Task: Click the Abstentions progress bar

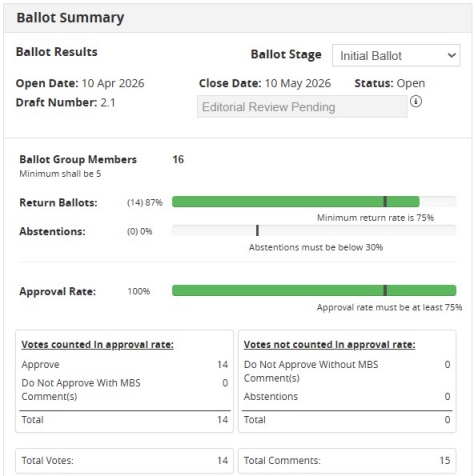Action: point(314,230)
